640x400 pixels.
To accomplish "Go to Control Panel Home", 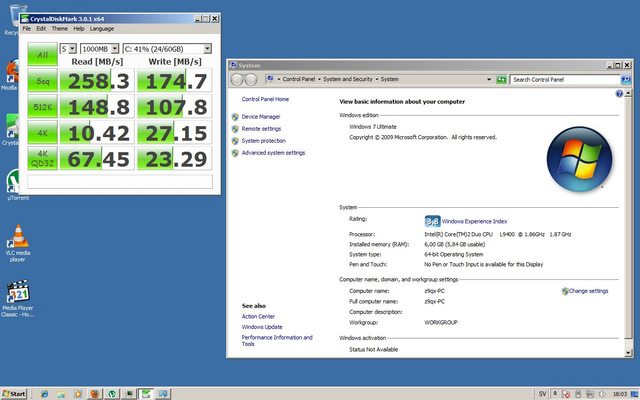I will click(265, 99).
